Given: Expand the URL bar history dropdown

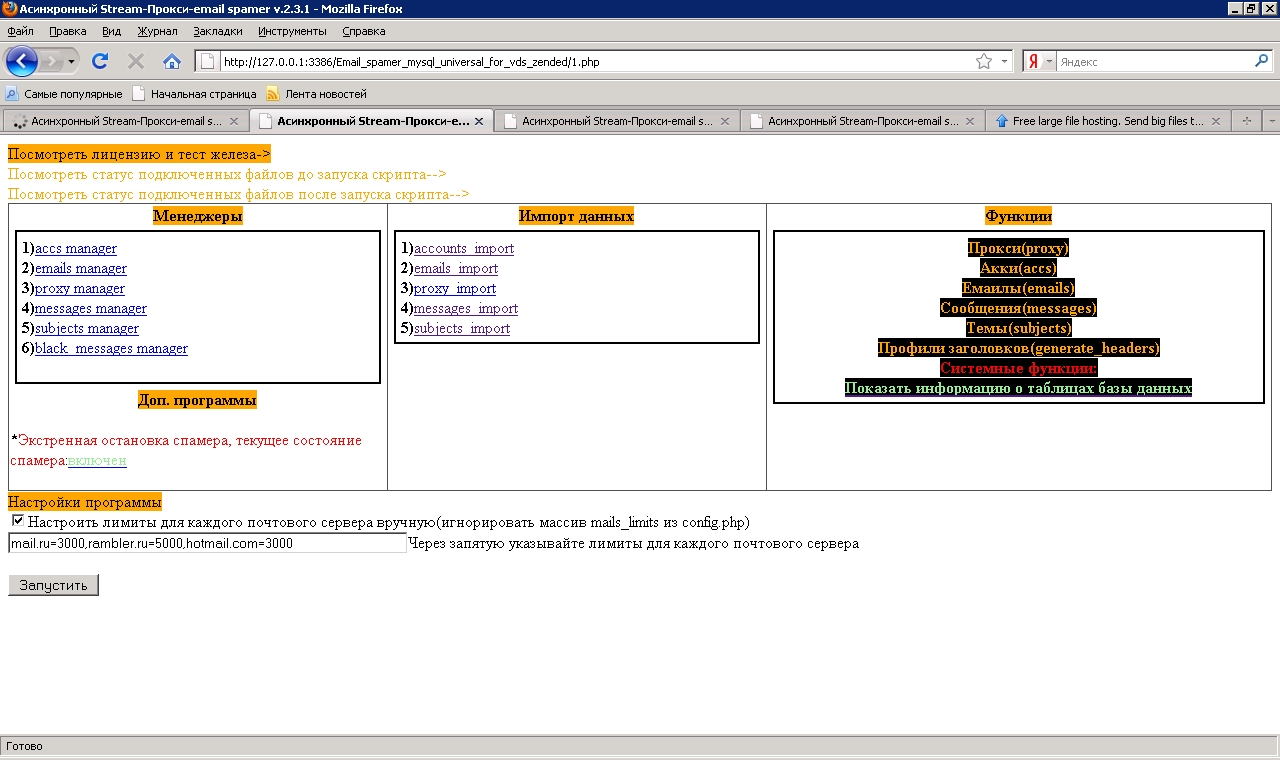Looking at the screenshot, I should (1005, 61).
